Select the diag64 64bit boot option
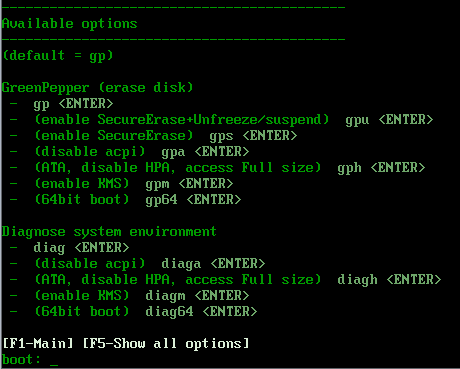This screenshot has width=460, height=369. [146, 312]
